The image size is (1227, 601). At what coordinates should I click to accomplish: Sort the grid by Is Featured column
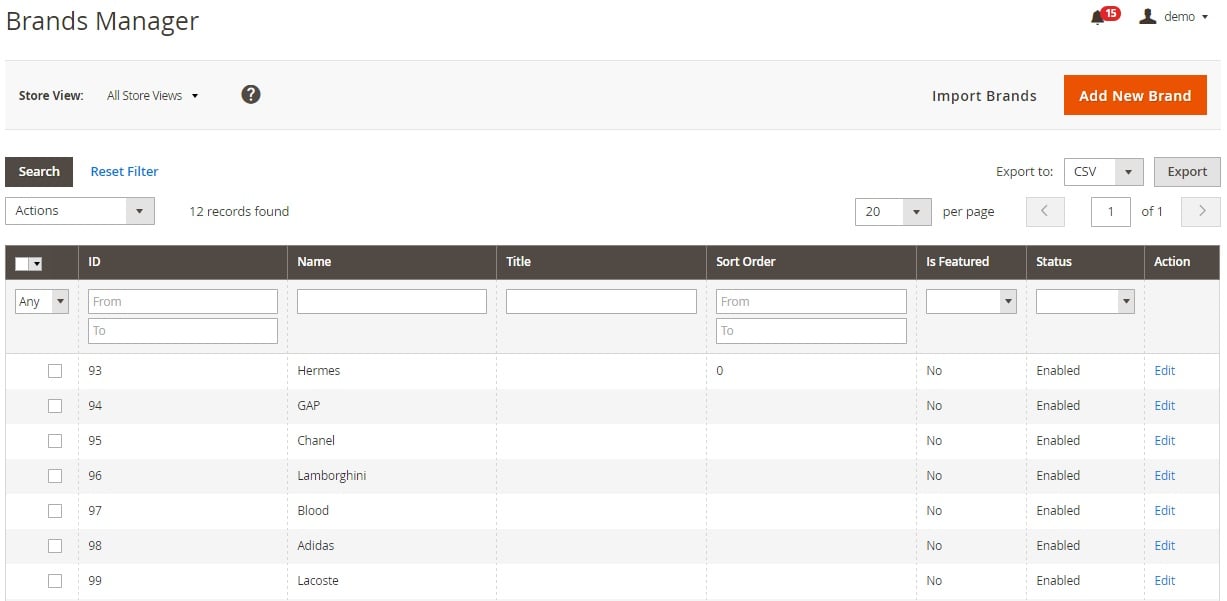point(971,262)
